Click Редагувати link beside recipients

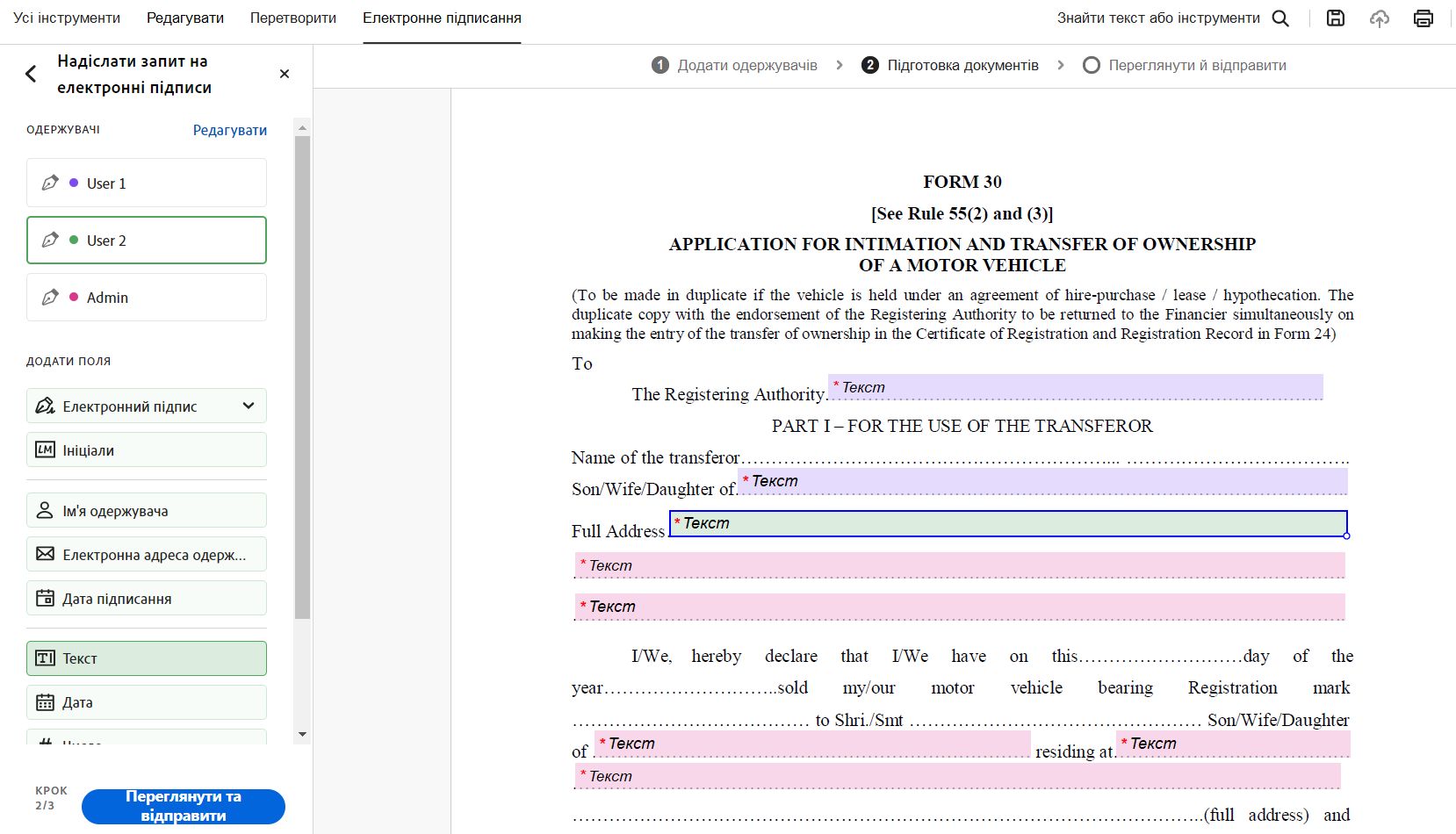[230, 130]
